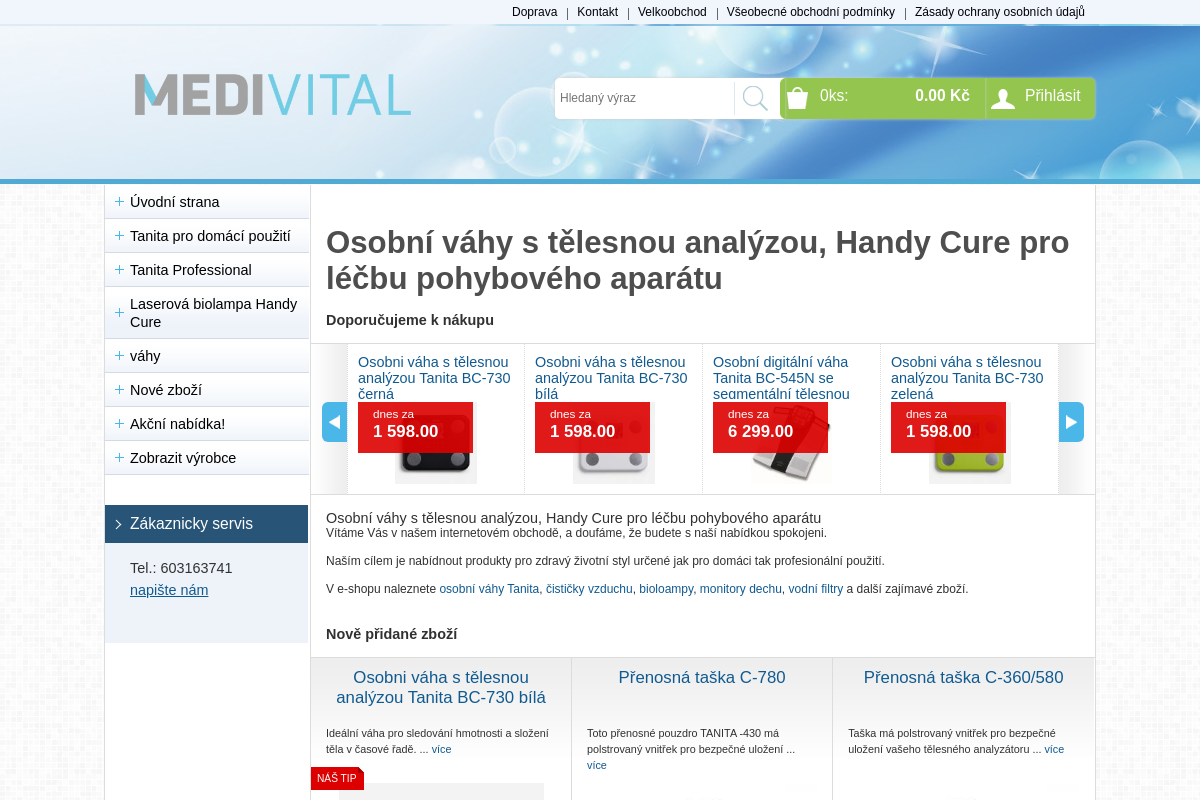The width and height of the screenshot is (1200, 800).
Task: Expand plus icon beside Úvodní strana
Action: click(119, 201)
